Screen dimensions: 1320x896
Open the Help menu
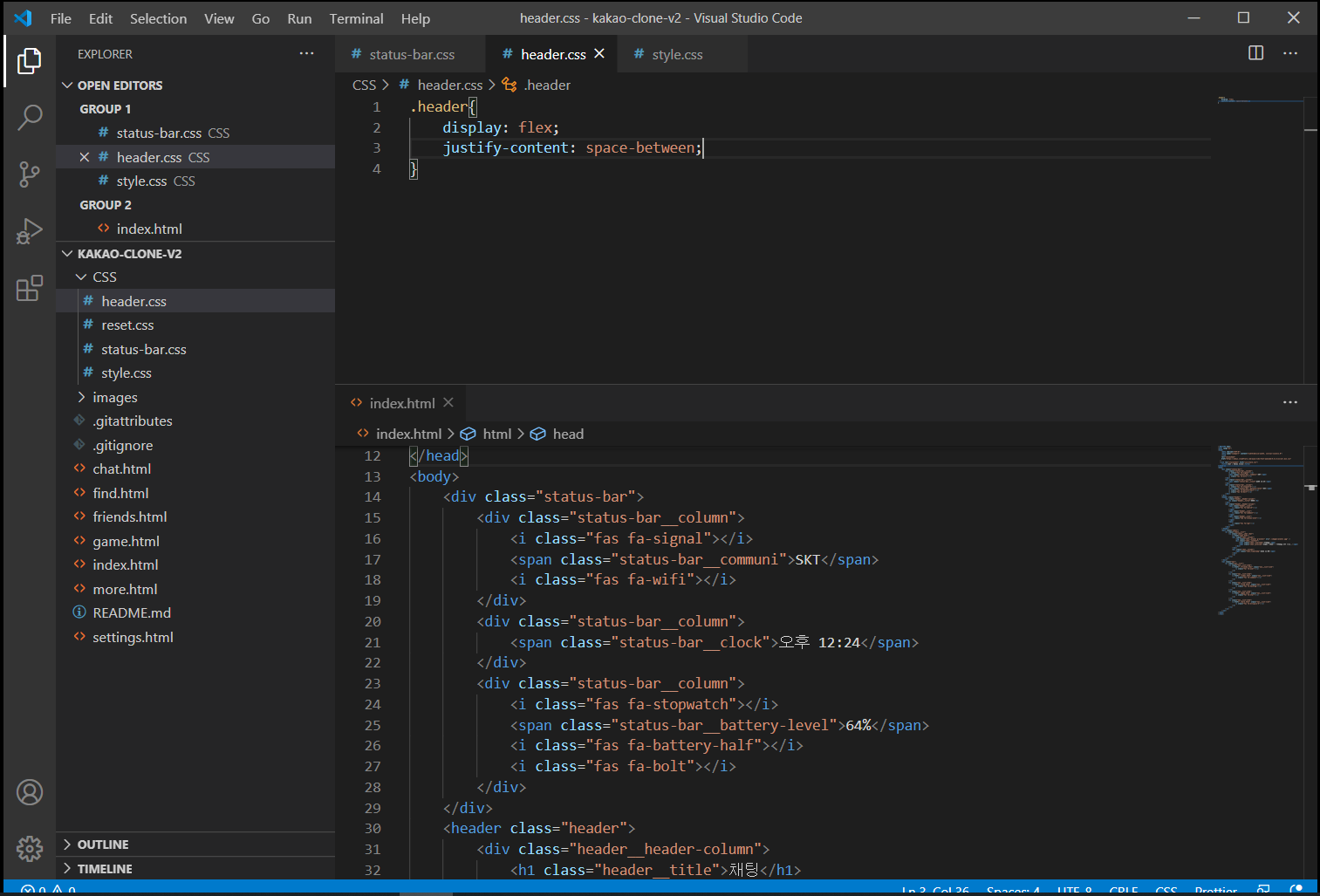pos(415,18)
